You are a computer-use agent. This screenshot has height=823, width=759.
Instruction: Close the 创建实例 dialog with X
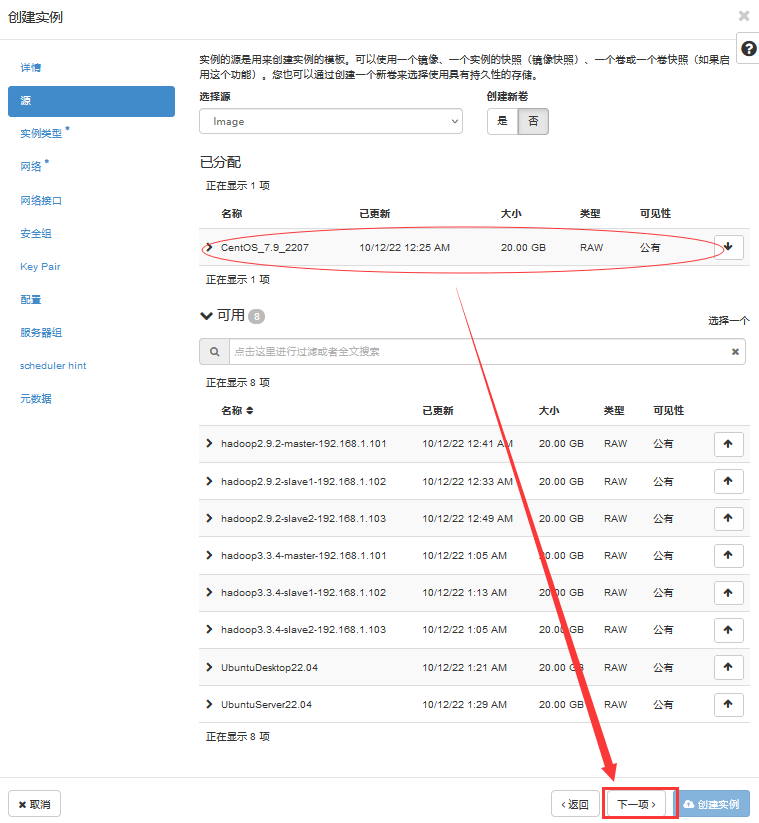[744, 16]
